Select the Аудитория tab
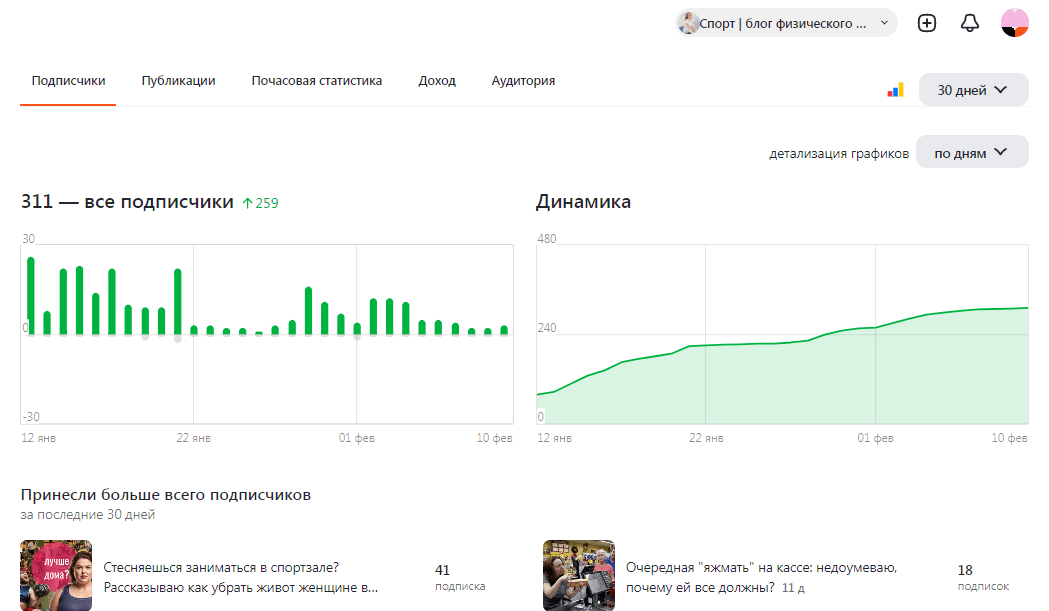Image resolution: width=1049 pixels, height=611 pixels. (x=523, y=81)
